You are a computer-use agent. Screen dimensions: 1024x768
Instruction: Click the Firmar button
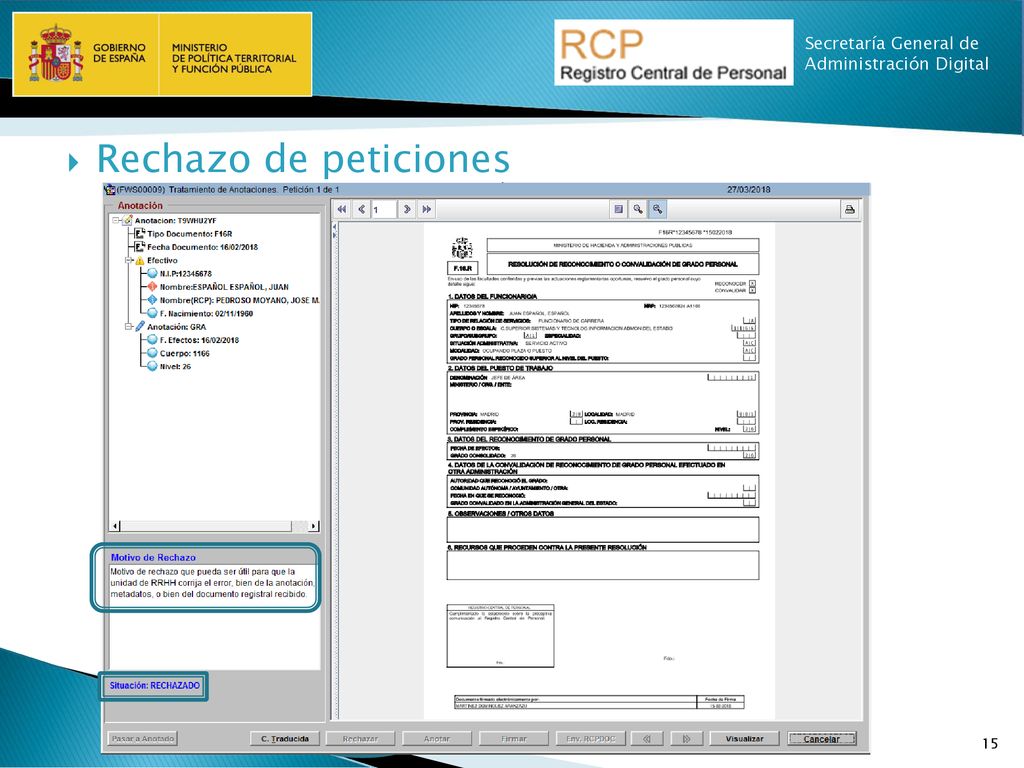pos(513,739)
